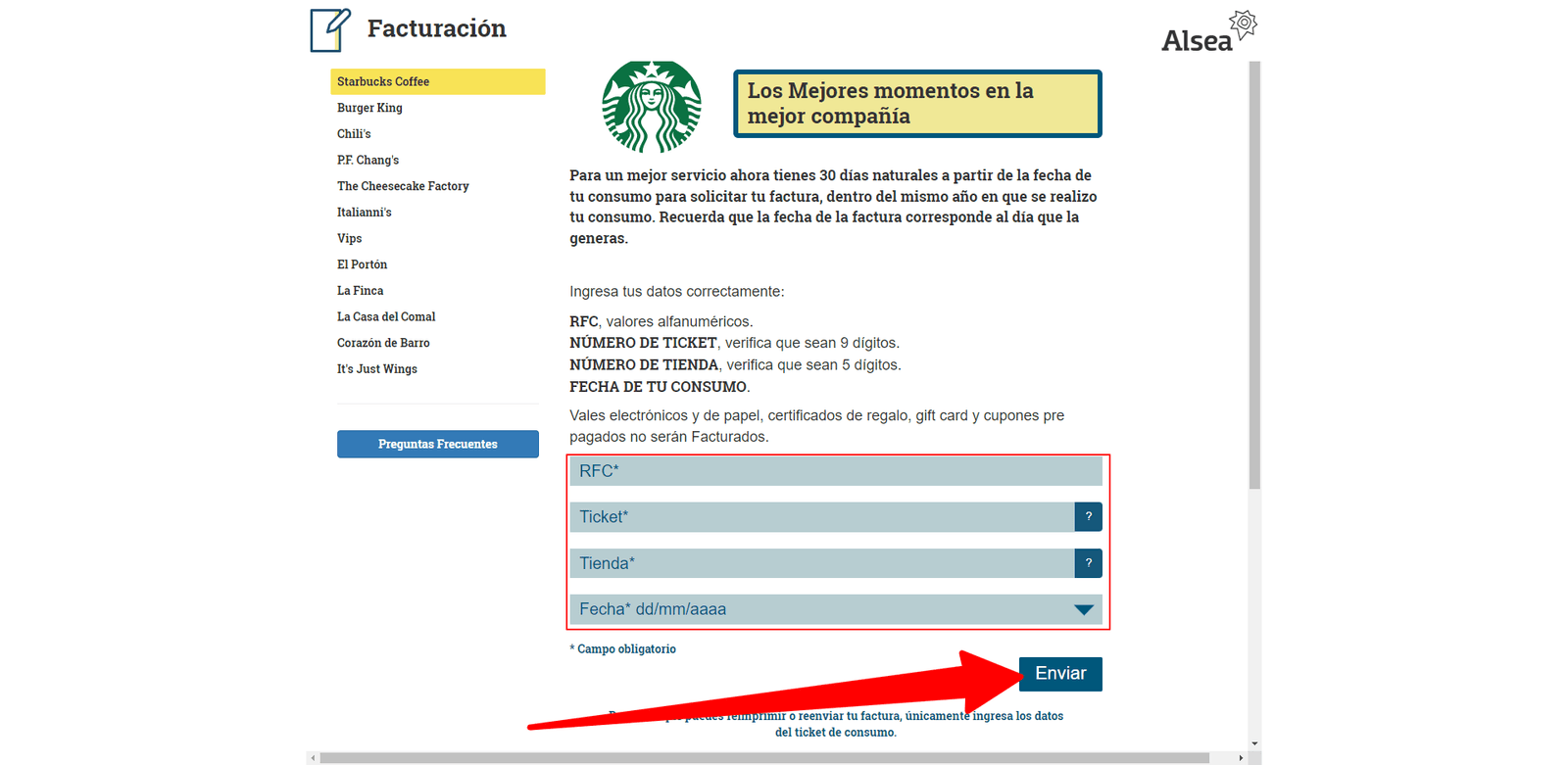Click the horizontal scrollbar thumb
Image resolution: width=1568 pixels, height=765 pixels.
point(764,758)
